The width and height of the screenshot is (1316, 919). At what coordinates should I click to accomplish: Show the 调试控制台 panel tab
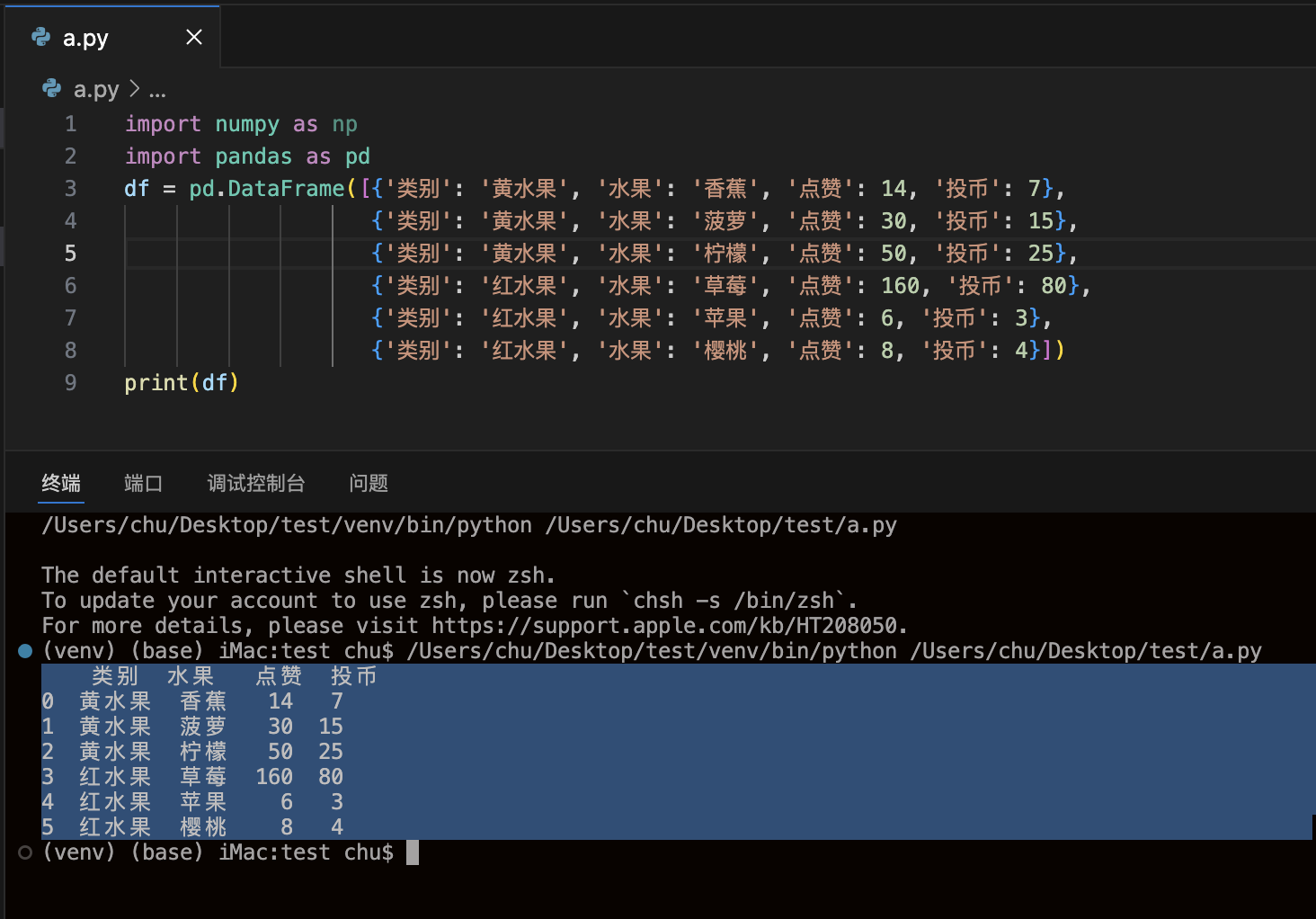pos(256,484)
